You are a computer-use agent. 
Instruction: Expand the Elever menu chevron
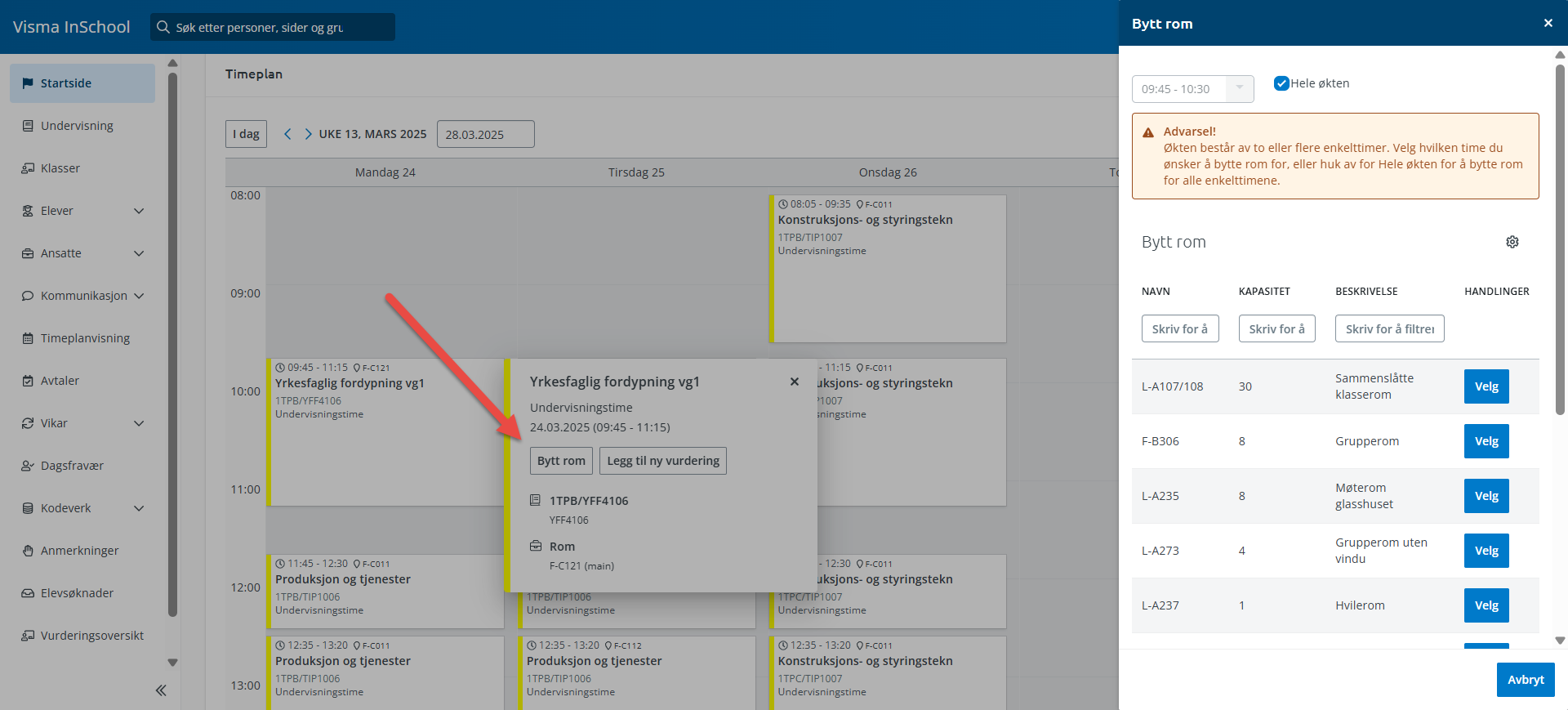point(139,211)
